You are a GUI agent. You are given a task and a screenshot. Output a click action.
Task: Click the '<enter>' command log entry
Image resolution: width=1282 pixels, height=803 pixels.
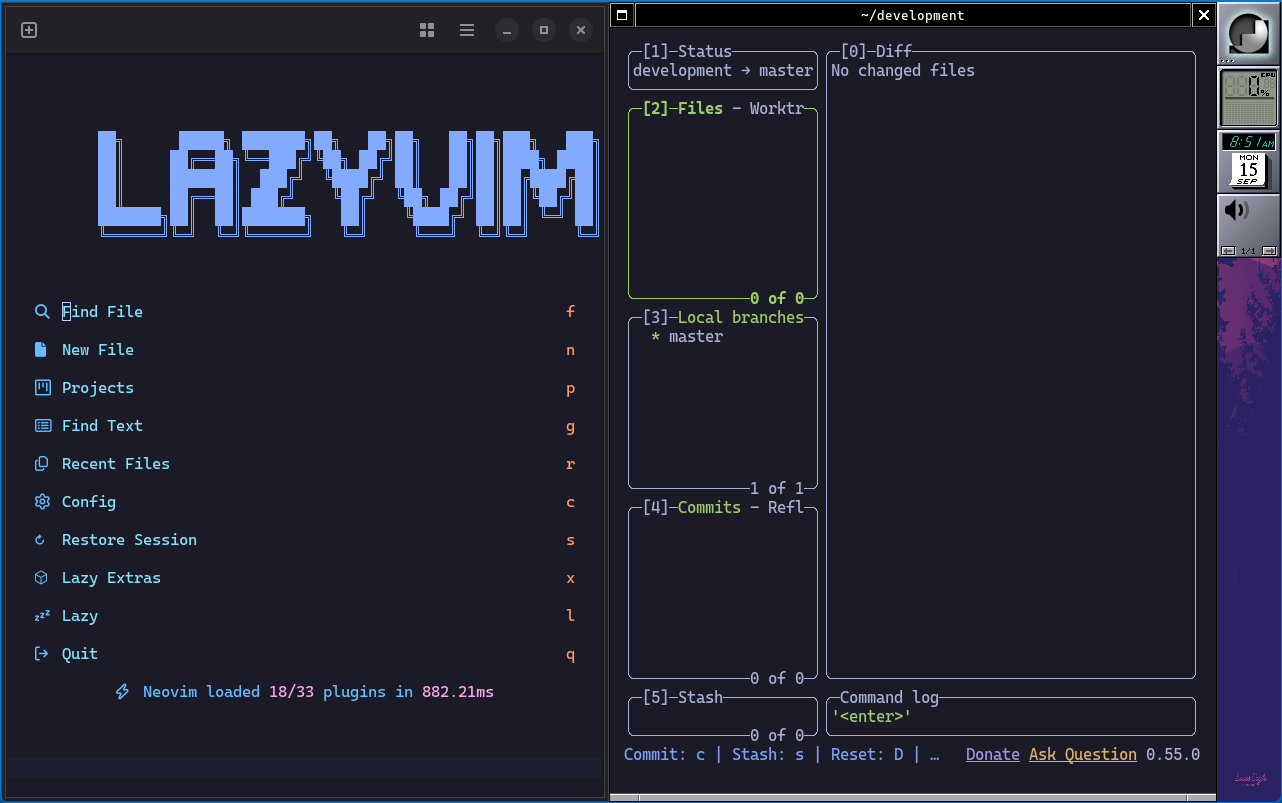tap(871, 716)
